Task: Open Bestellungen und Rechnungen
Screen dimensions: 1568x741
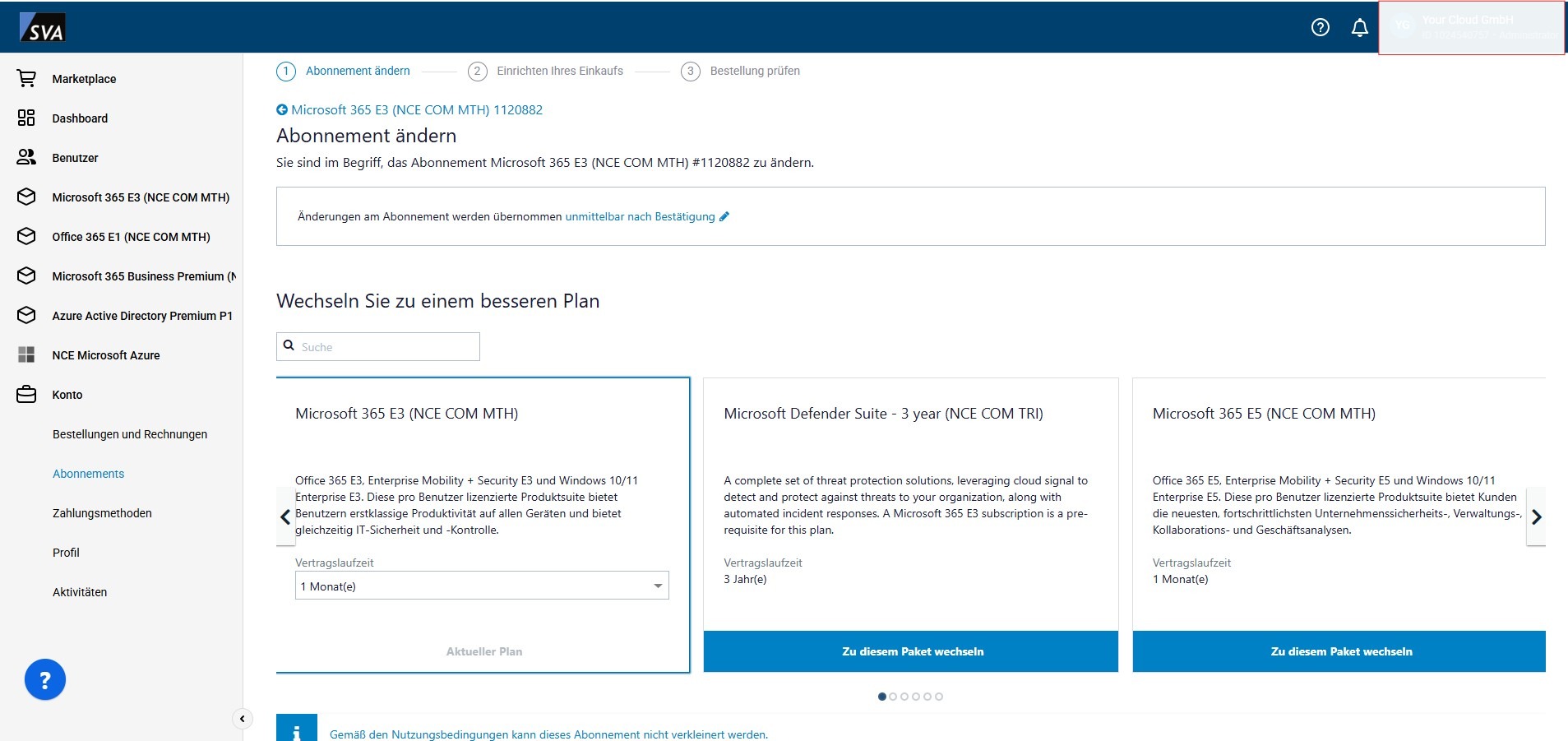Action: [130, 434]
